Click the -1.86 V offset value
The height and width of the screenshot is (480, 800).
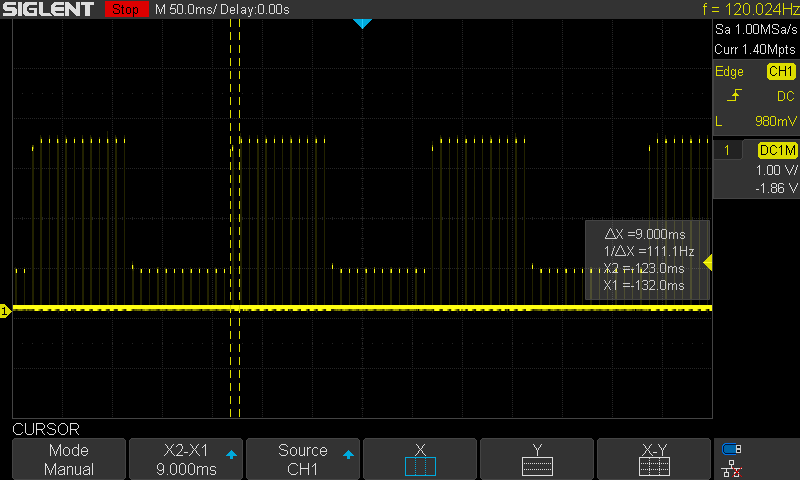777,188
